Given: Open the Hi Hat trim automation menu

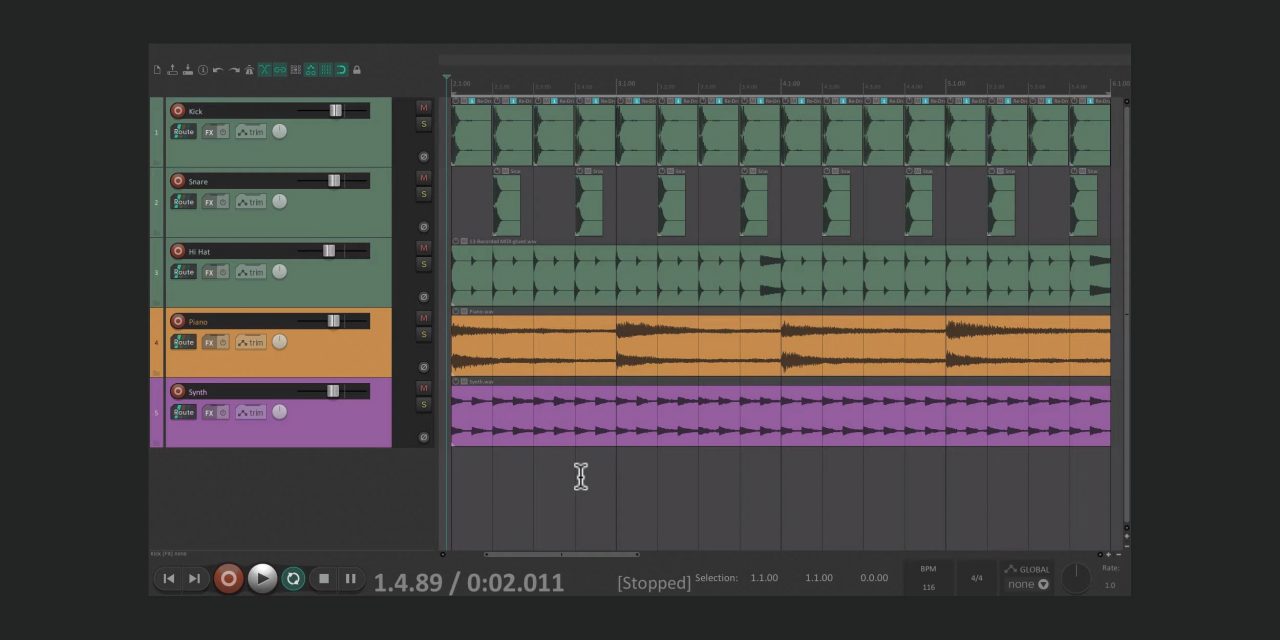Looking at the screenshot, I should [251, 272].
